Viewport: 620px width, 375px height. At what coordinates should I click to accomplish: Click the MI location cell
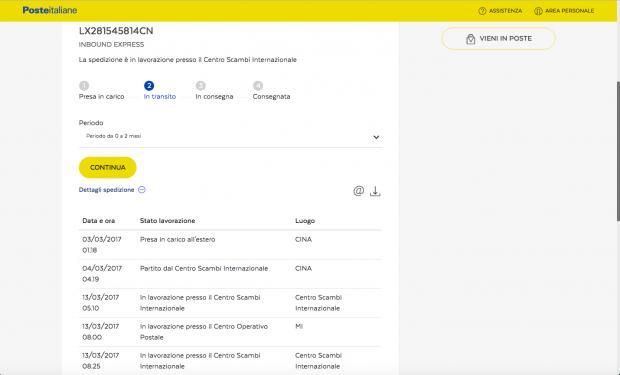tap(299, 326)
